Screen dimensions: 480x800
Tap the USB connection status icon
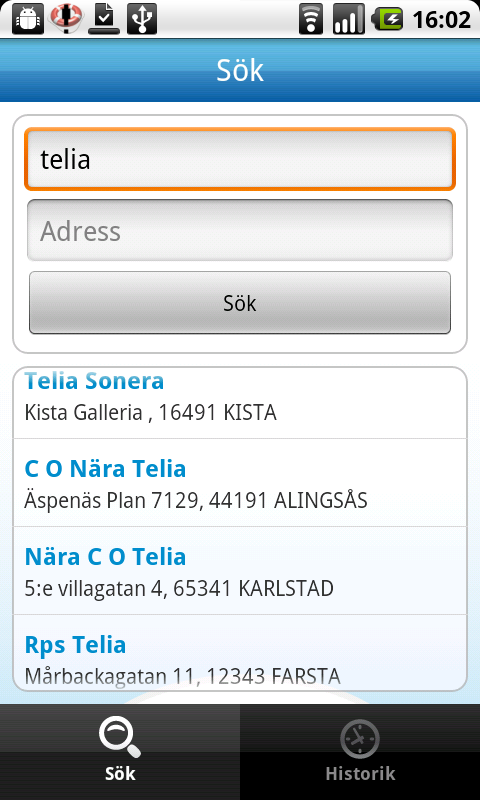coord(142,19)
